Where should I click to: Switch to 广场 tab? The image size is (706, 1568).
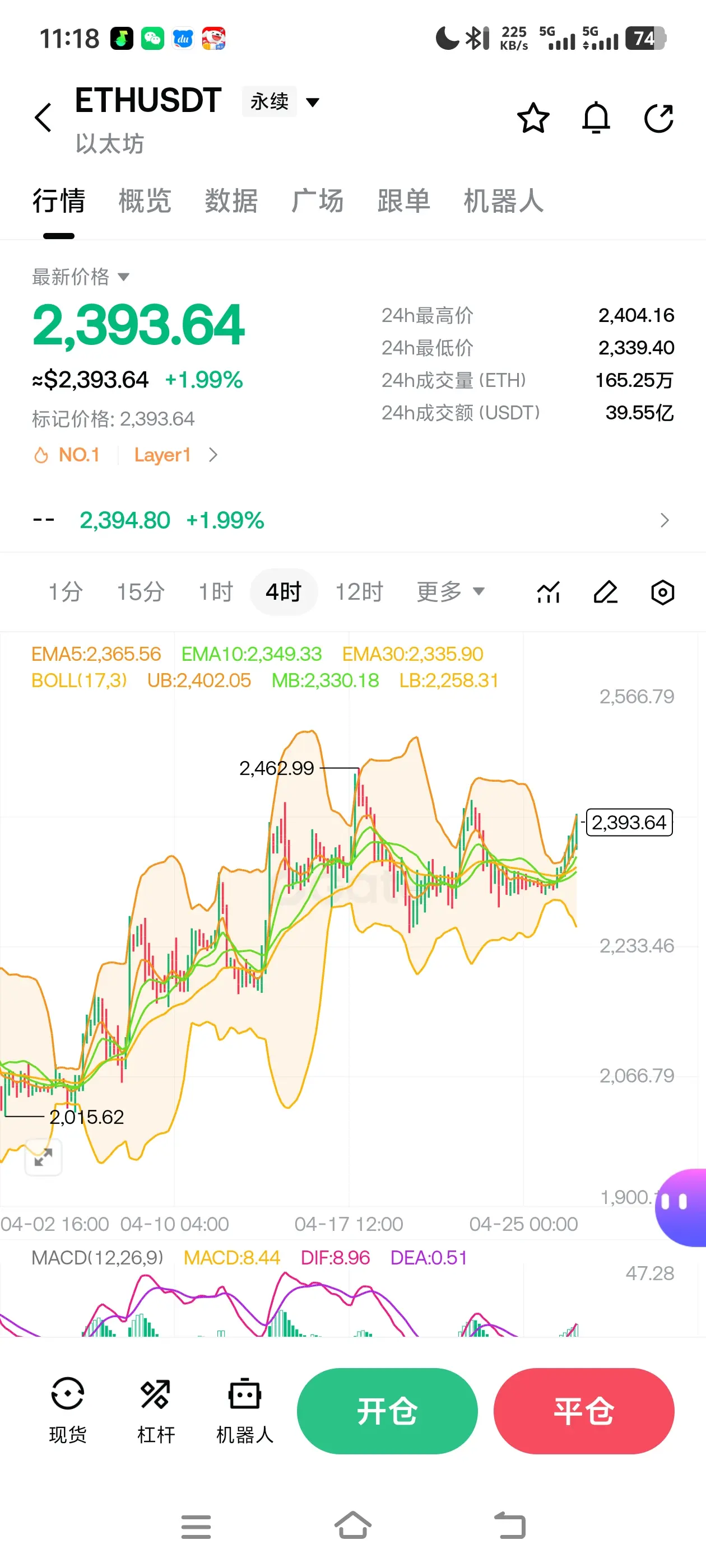[x=317, y=202]
